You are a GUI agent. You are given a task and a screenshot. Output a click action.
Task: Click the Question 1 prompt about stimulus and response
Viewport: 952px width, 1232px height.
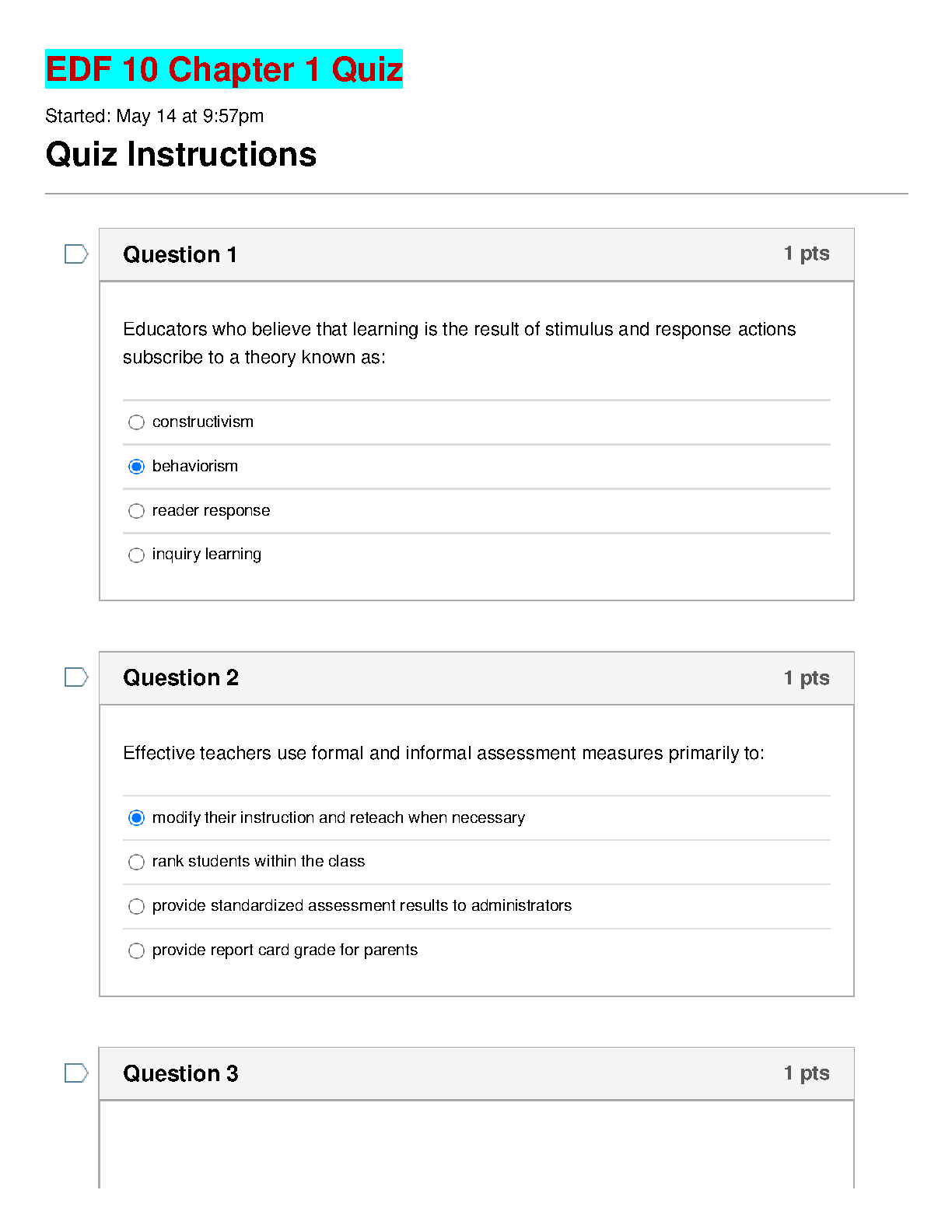click(459, 343)
